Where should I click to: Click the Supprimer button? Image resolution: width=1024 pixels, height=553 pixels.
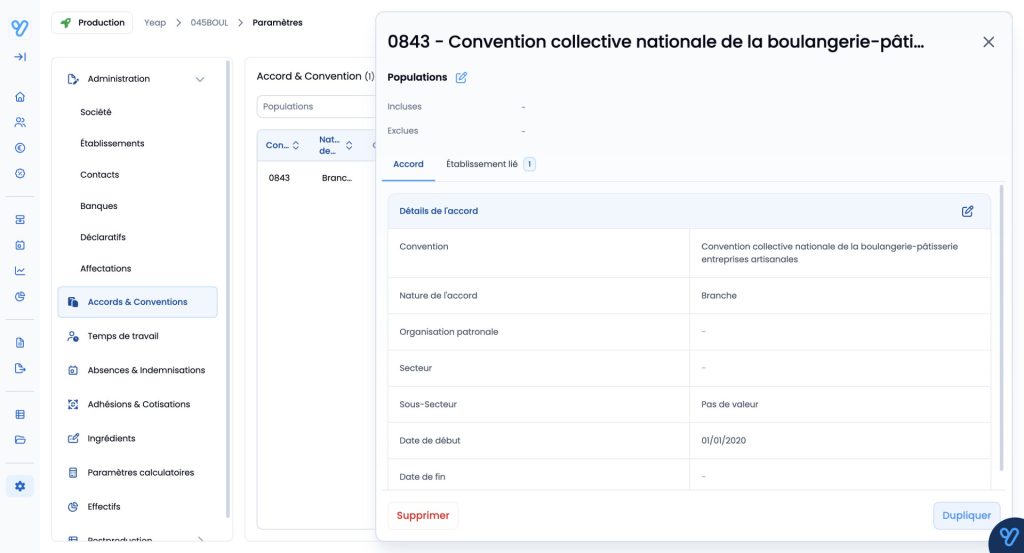423,516
